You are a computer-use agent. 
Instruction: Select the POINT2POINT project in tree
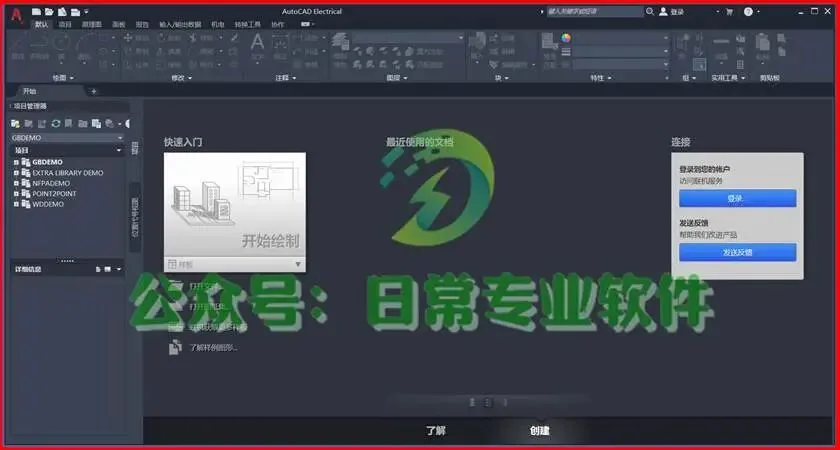55,194
